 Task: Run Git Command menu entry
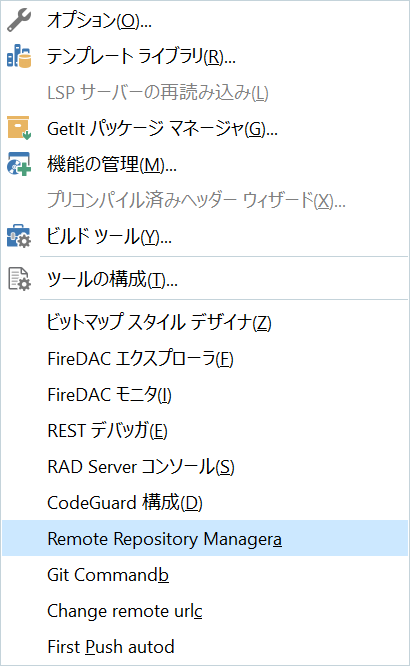[205, 574]
